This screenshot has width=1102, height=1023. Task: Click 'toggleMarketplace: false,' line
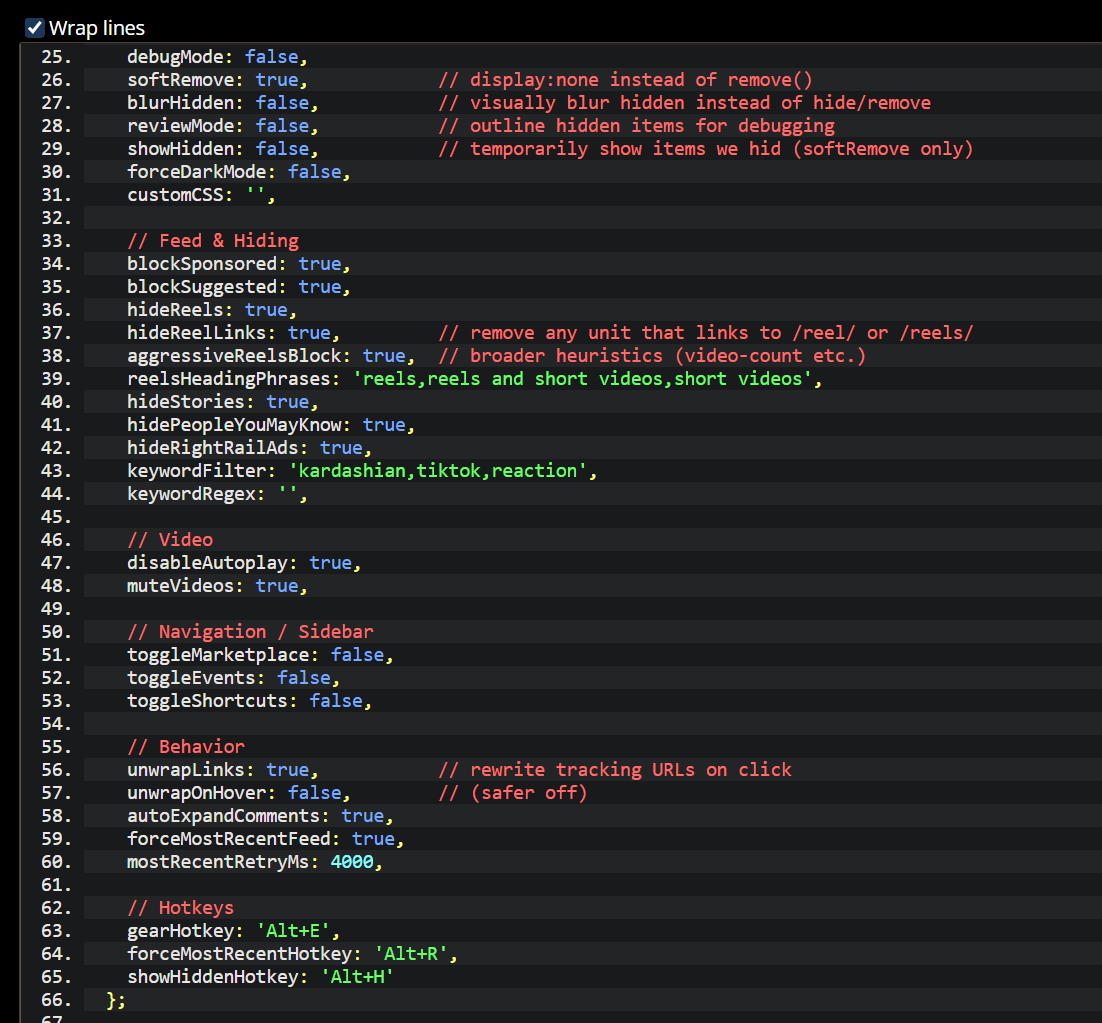click(260, 656)
